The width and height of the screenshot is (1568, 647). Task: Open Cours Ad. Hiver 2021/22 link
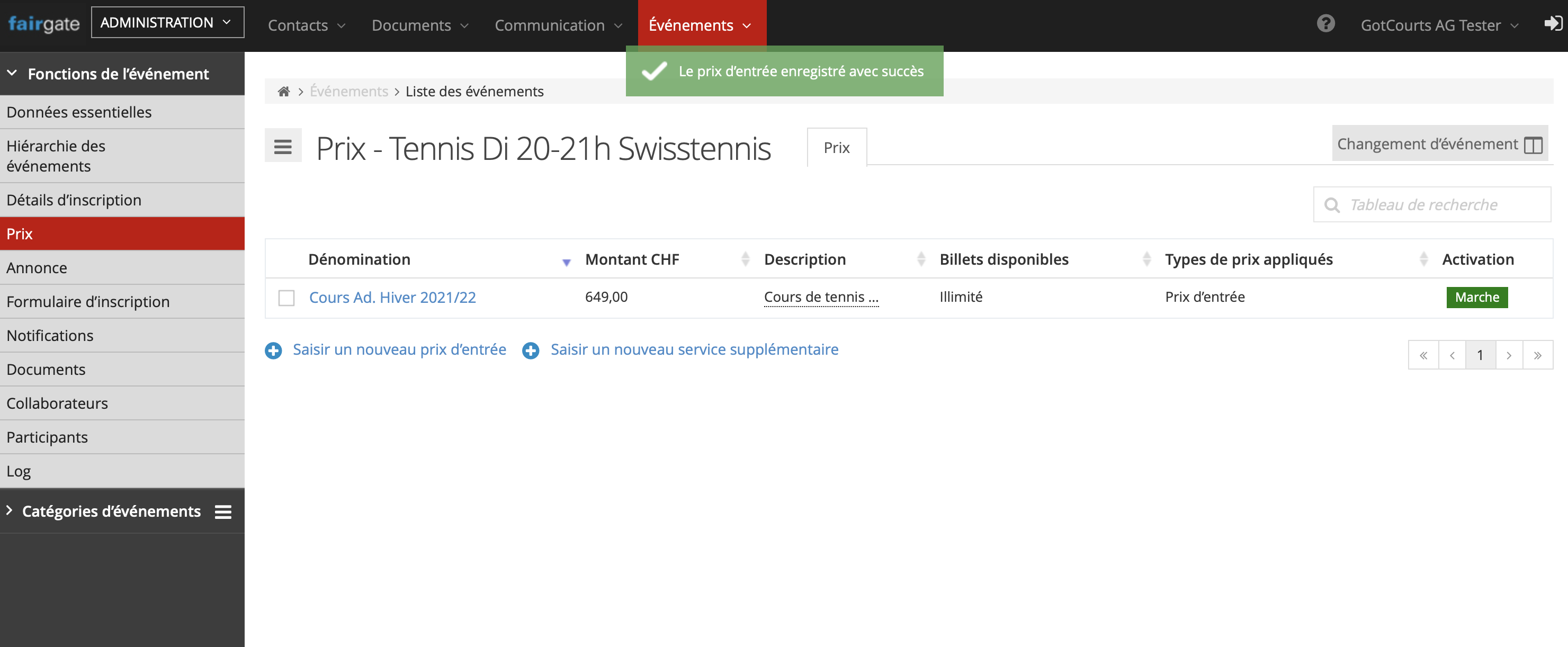[392, 297]
